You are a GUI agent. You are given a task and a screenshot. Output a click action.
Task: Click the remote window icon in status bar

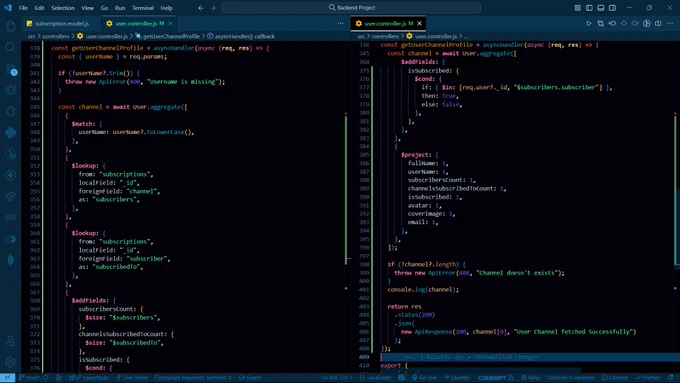tap(7, 378)
